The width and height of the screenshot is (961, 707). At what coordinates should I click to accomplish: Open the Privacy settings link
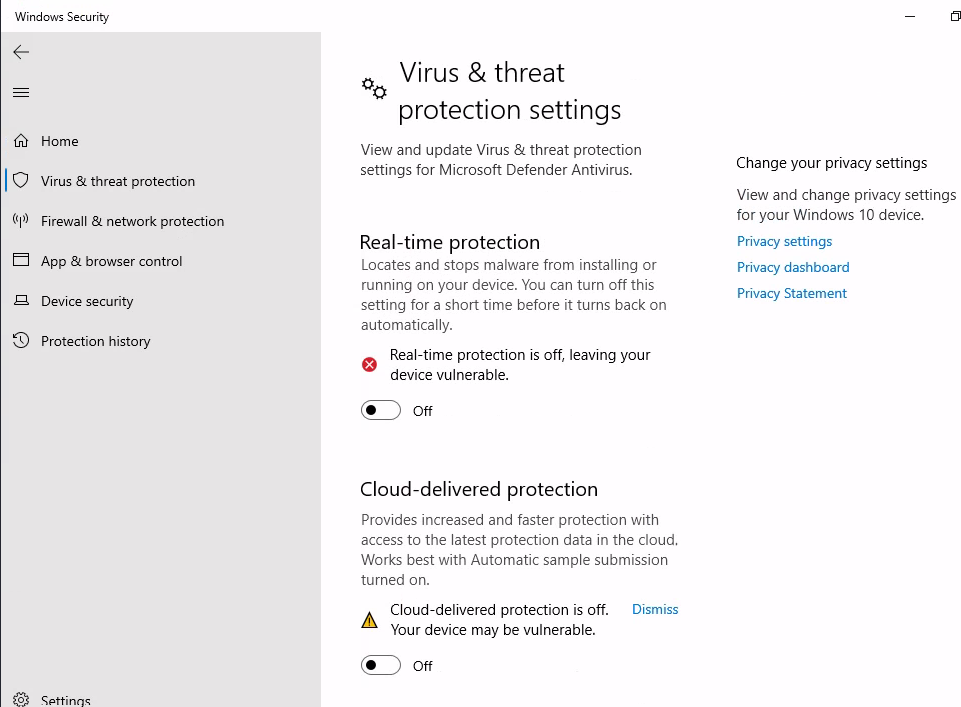pyautogui.click(x=784, y=241)
